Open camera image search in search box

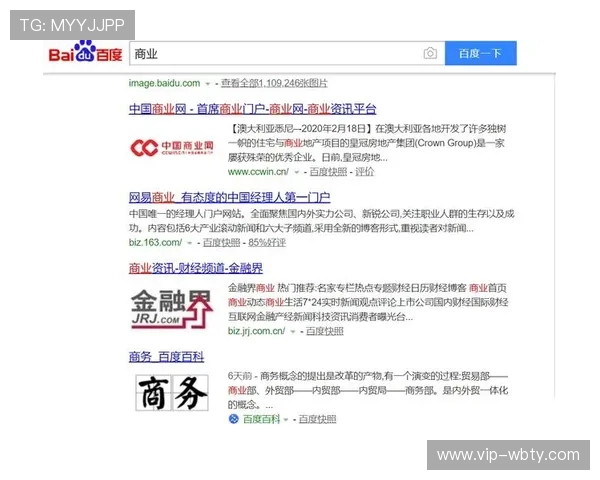tap(430, 53)
